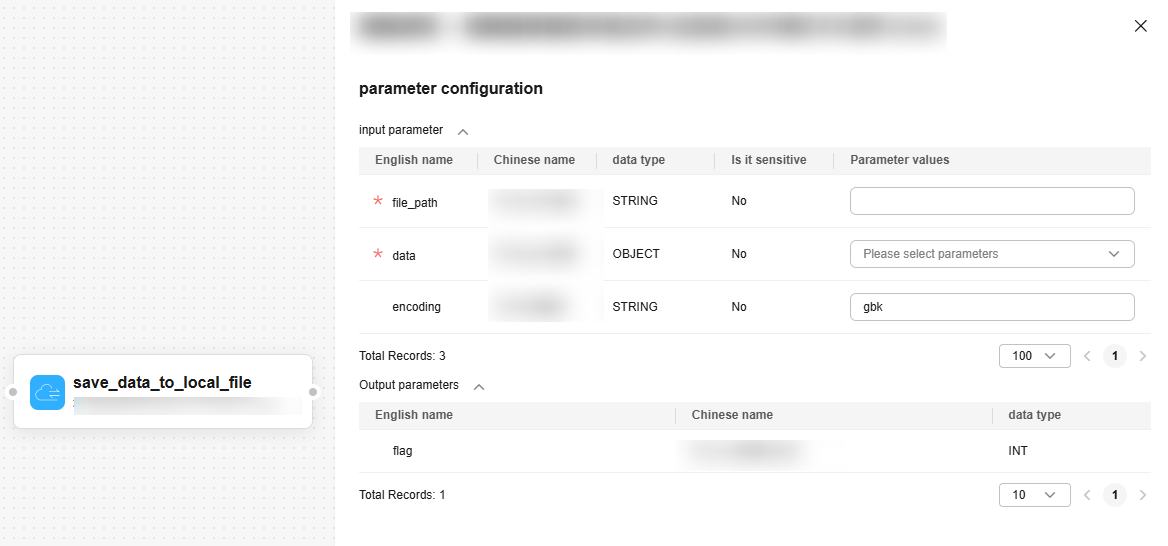Click the save_data_to_local_file node cloud icon
1168x546 pixels.
click(x=47, y=392)
